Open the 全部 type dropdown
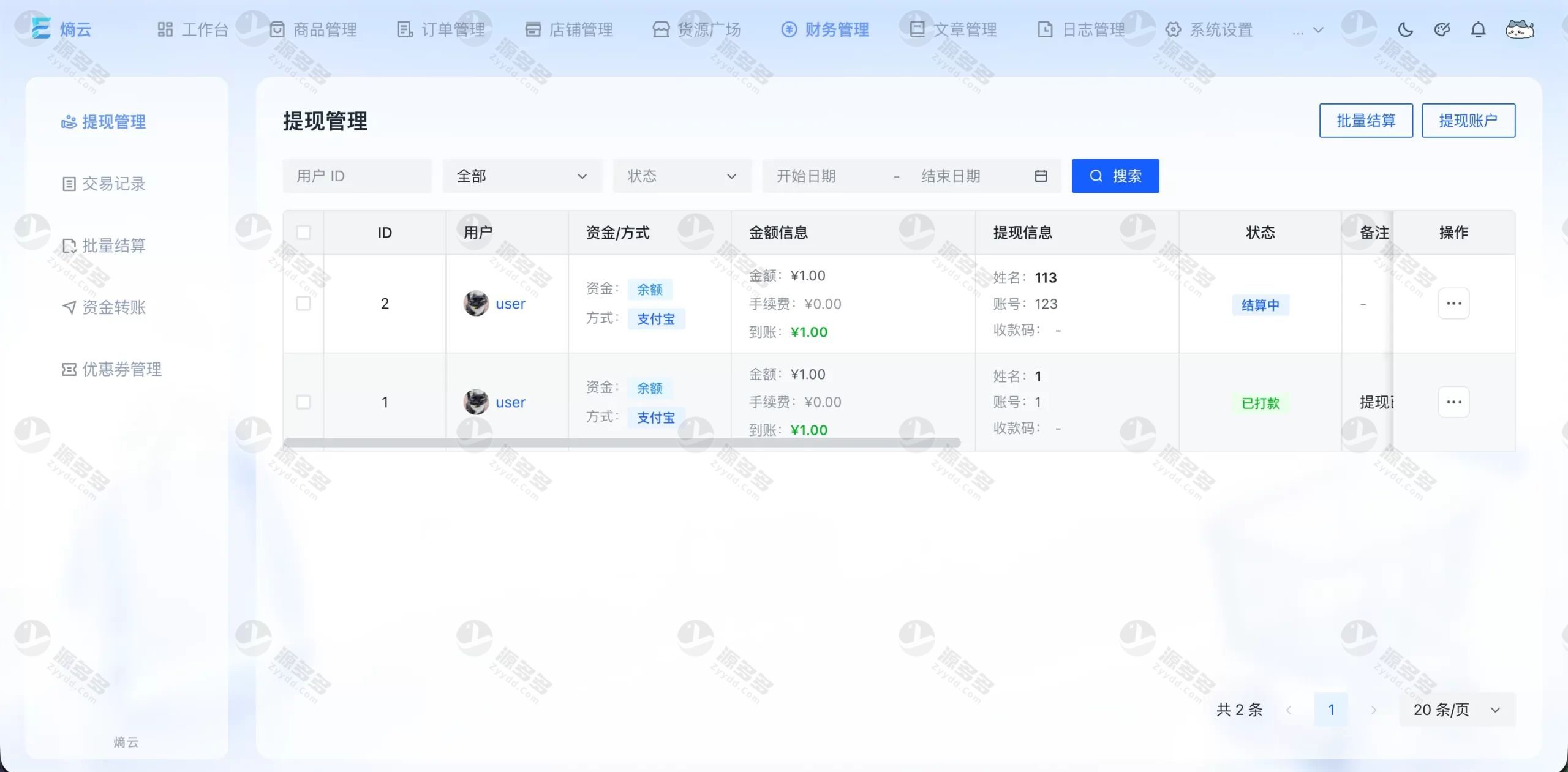 [522, 176]
